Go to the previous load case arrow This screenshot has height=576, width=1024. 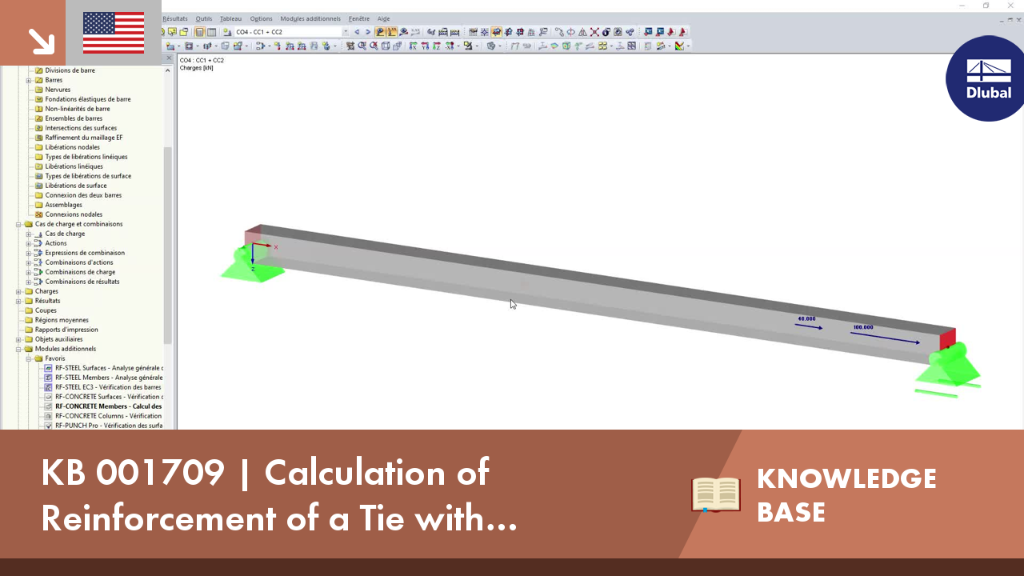pyautogui.click(x=357, y=31)
